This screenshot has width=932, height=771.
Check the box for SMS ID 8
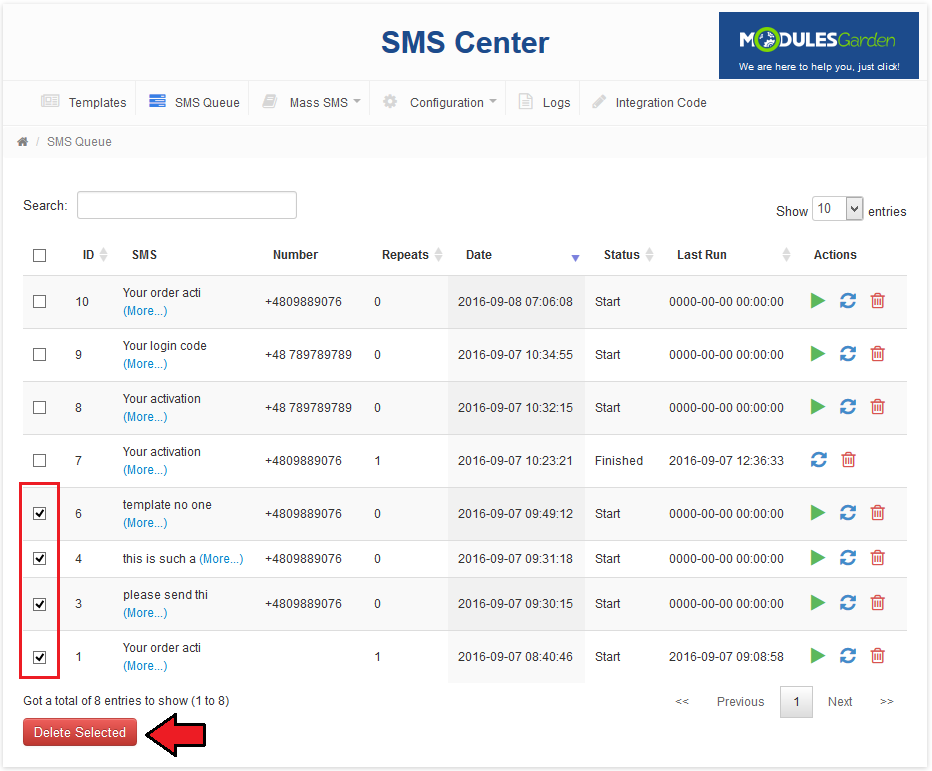[x=39, y=407]
